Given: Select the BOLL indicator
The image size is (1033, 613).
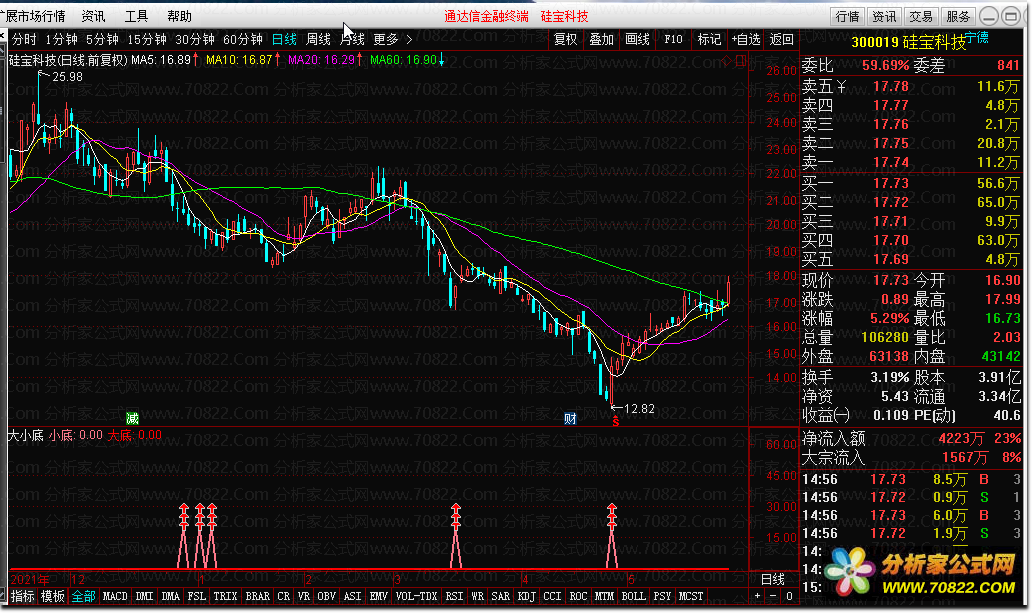Looking at the screenshot, I should coord(634,596).
